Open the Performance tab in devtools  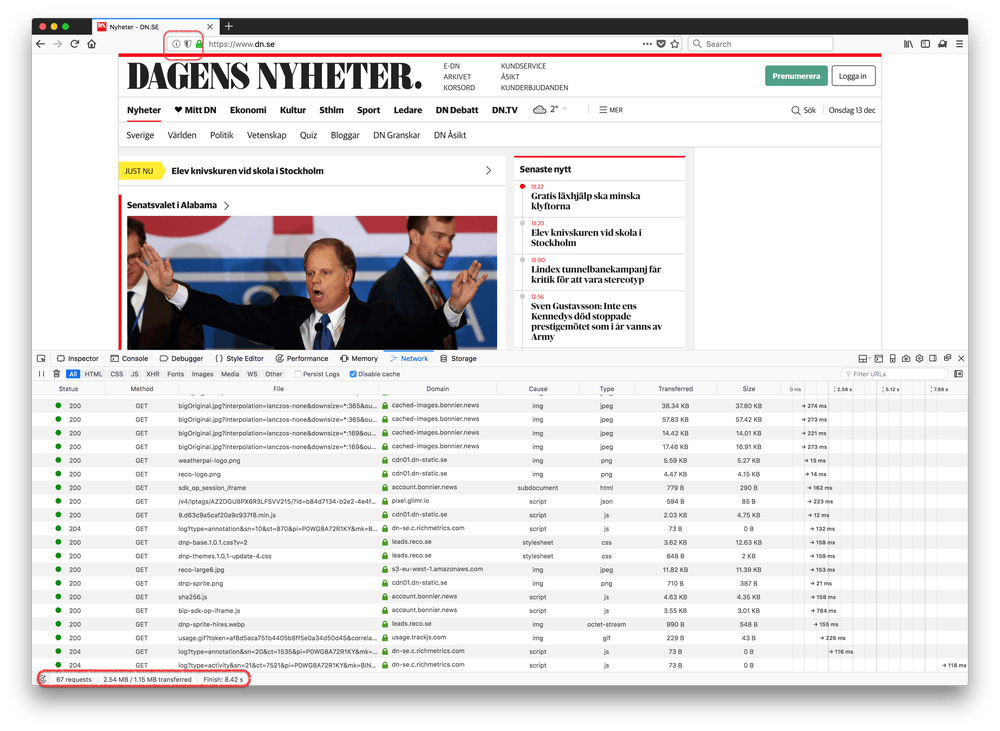tap(301, 358)
